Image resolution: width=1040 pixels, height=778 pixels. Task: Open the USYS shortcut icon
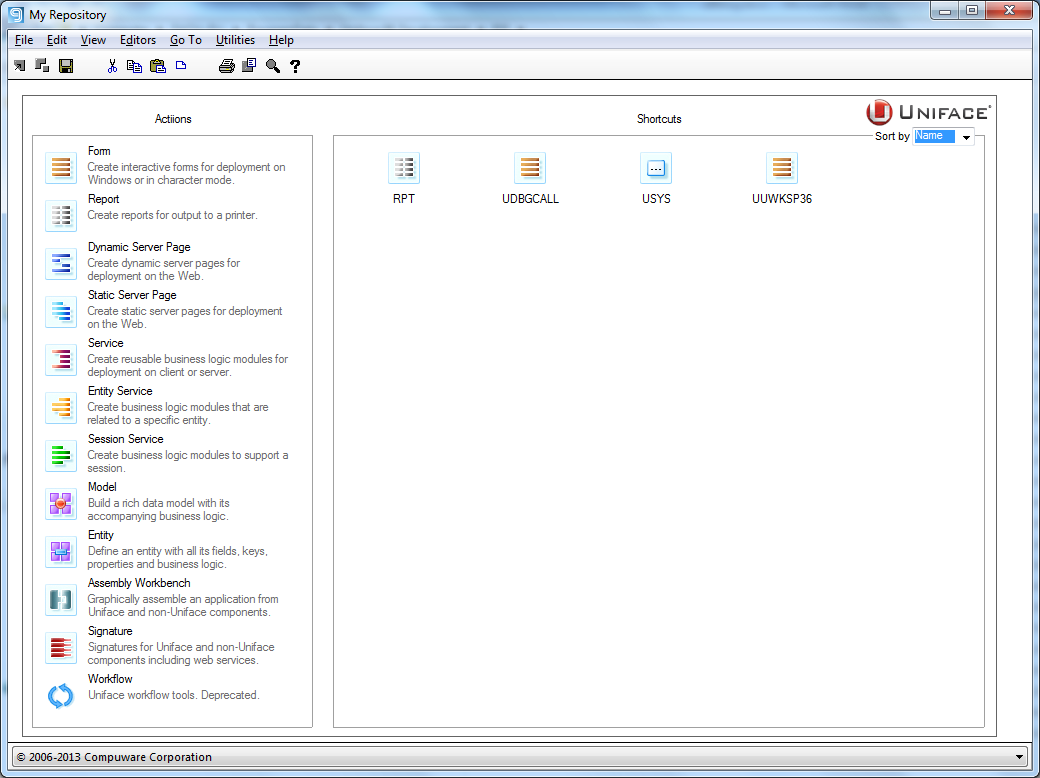click(x=656, y=168)
